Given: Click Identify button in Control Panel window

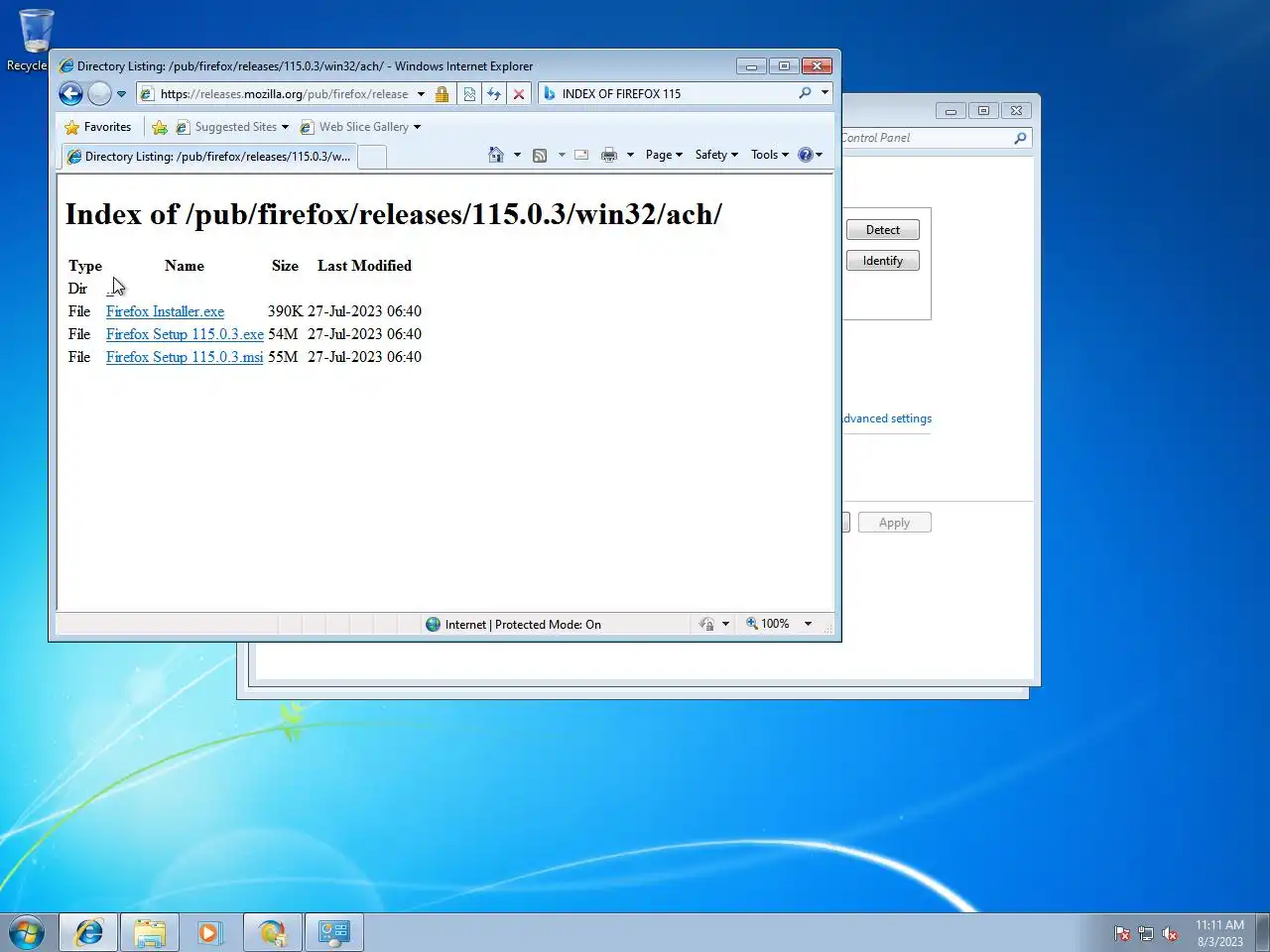Looking at the screenshot, I should click(x=883, y=261).
